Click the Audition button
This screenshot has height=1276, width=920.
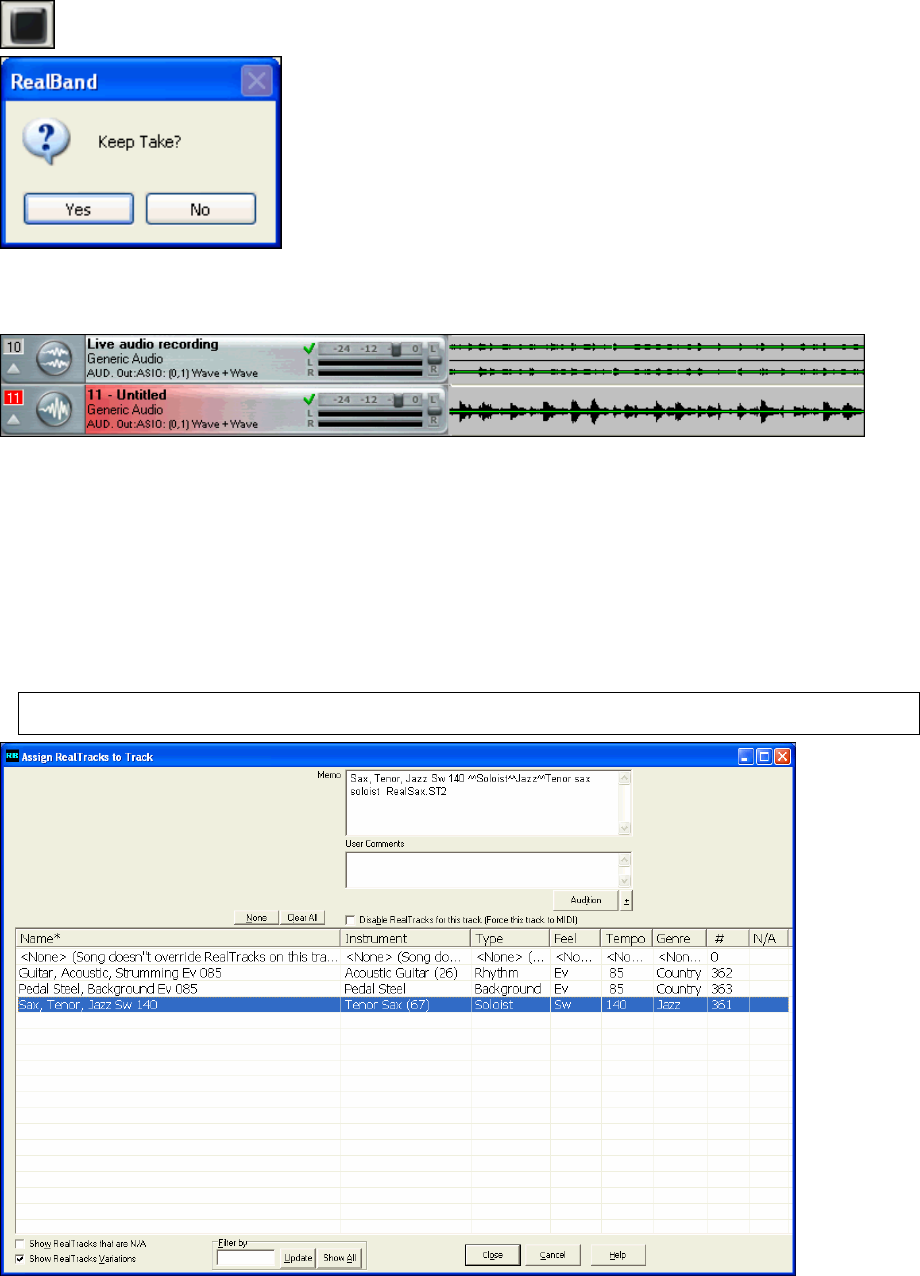(585, 901)
